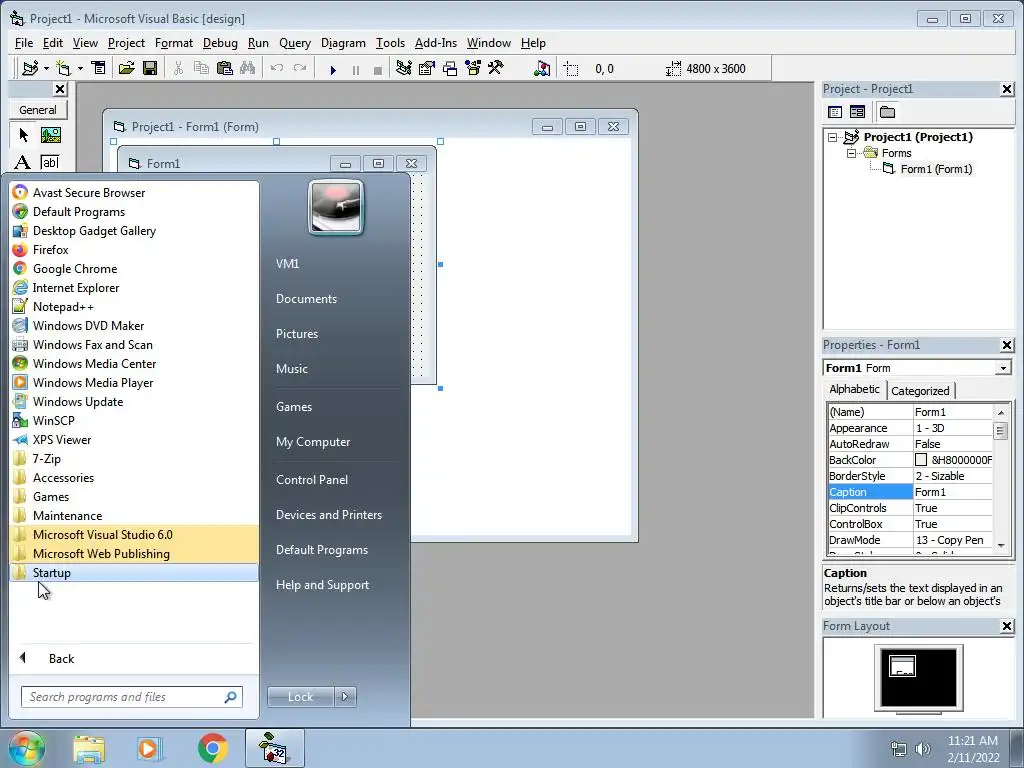Open the Format menu
The image size is (1024, 768).
pyautogui.click(x=174, y=43)
